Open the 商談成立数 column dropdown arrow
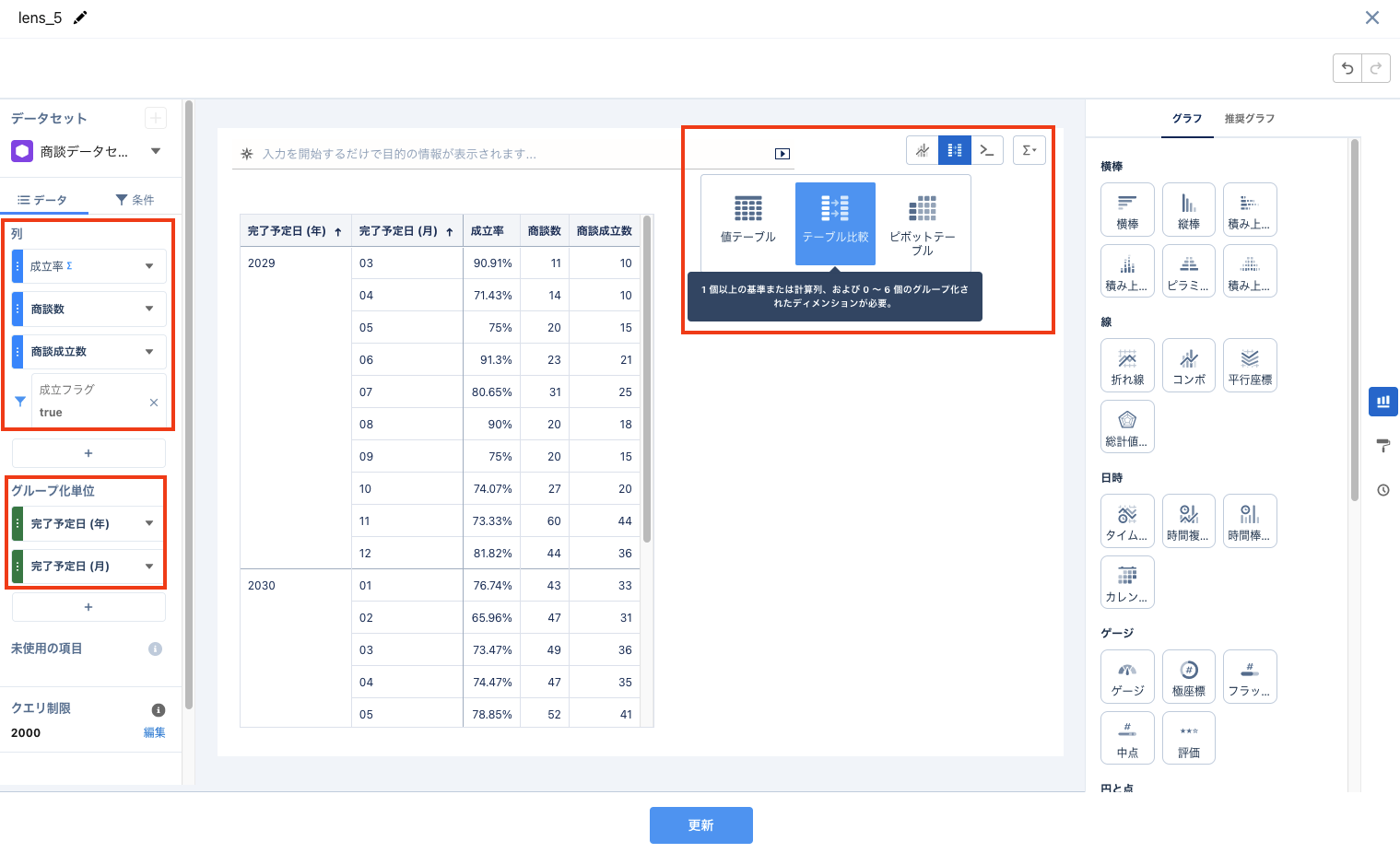 click(x=149, y=352)
